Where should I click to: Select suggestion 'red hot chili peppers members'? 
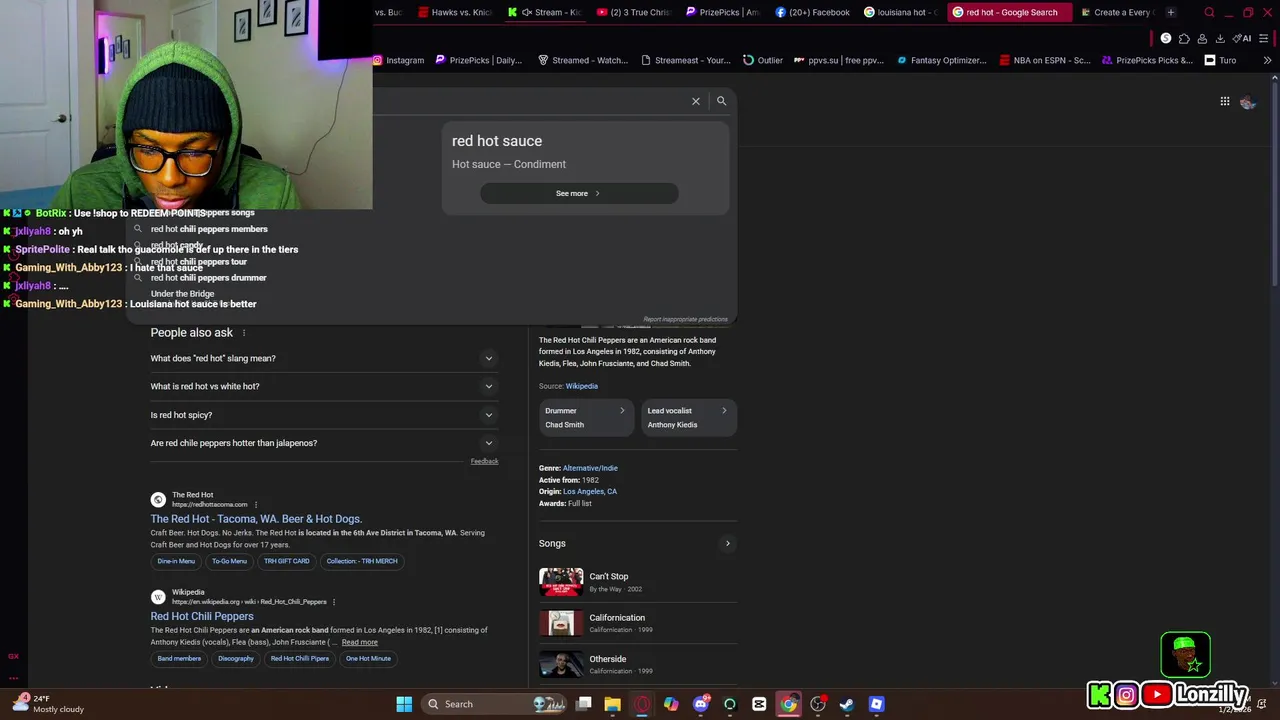click(209, 229)
